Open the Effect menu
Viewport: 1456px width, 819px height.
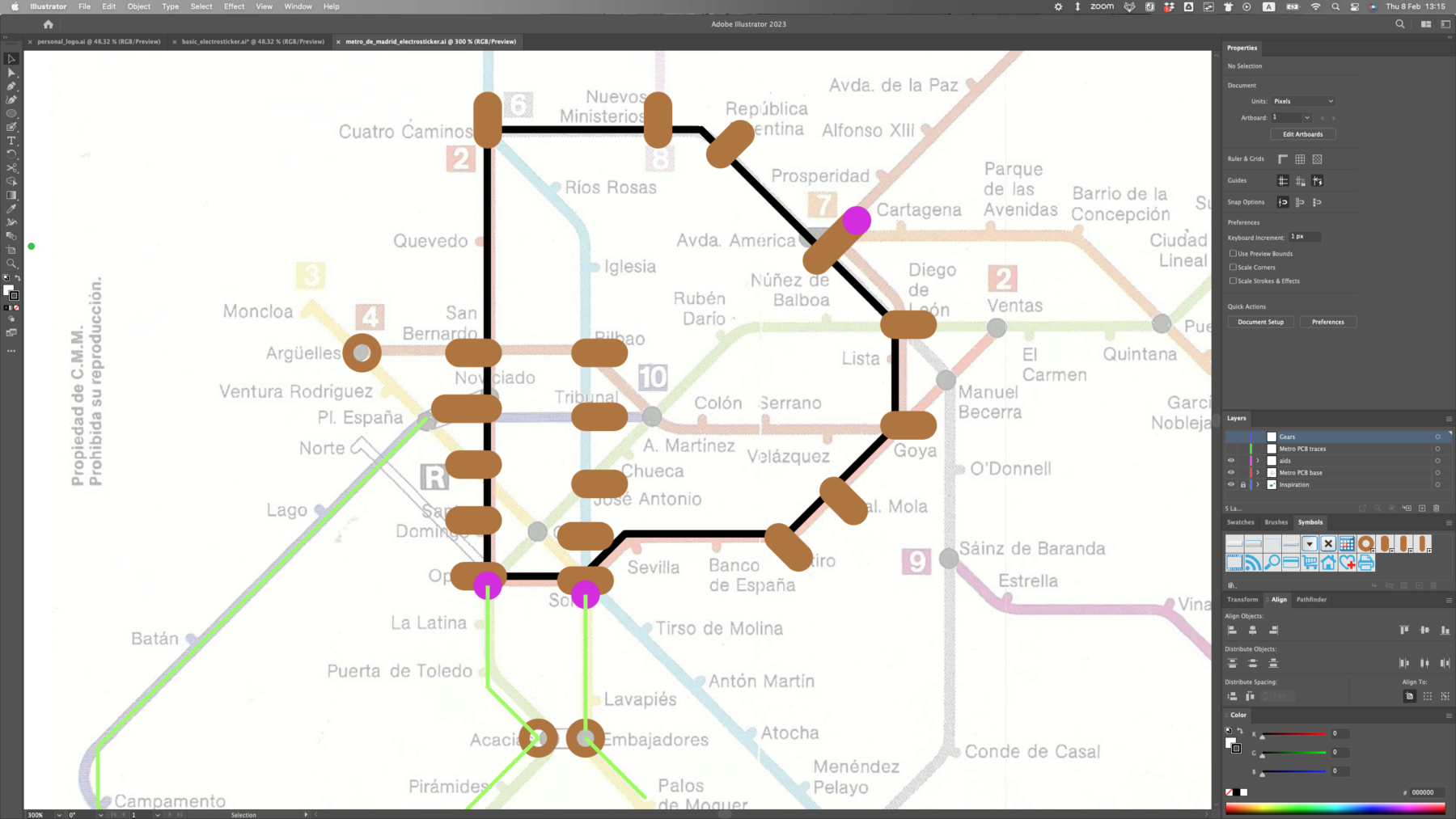235,6
